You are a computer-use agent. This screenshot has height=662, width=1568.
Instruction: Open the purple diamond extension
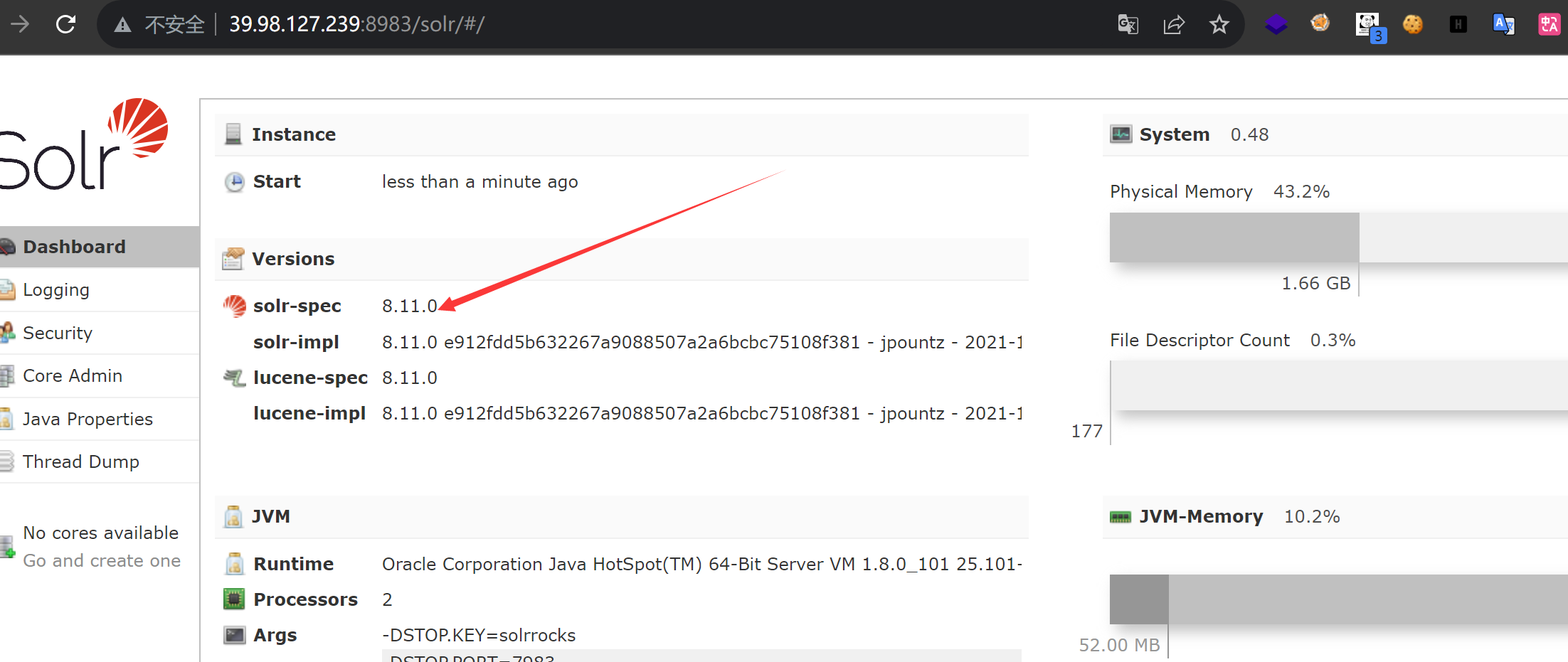pos(1276,25)
